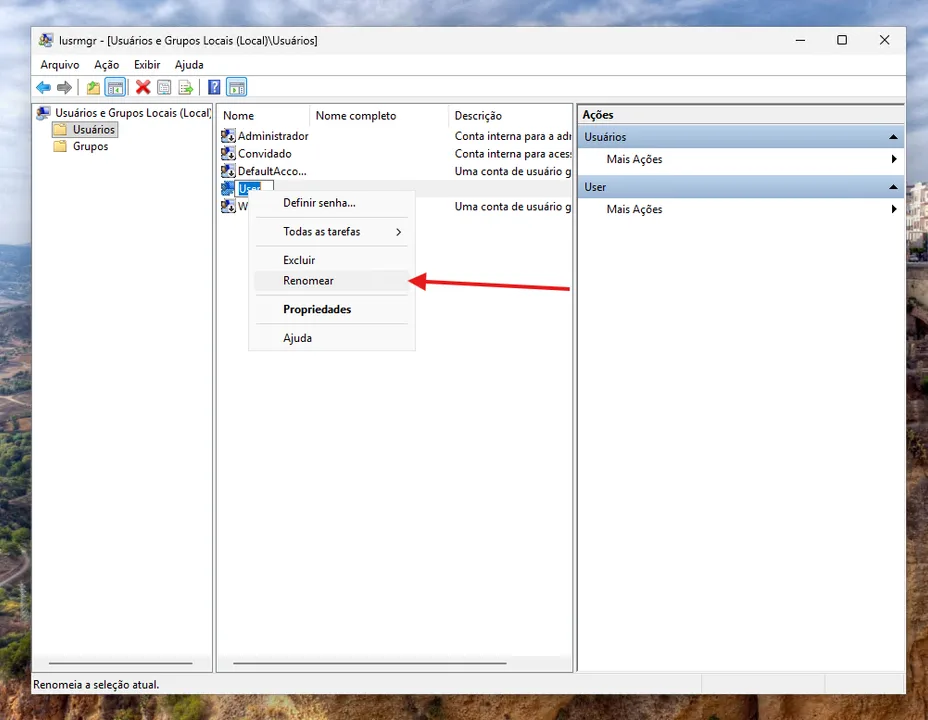The height and width of the screenshot is (720, 928).
Task: Select the Grupos tree node
Action: tap(91, 146)
